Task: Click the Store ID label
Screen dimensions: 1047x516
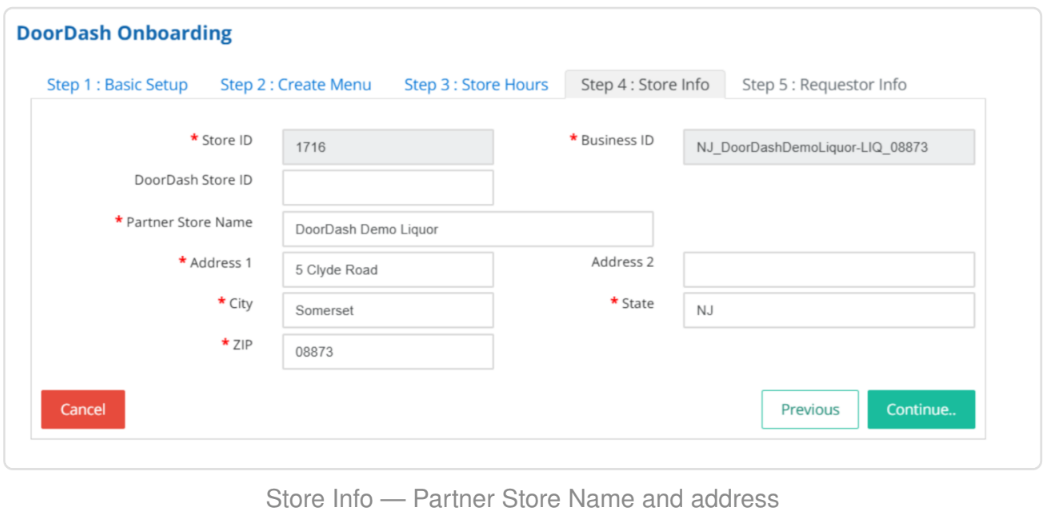Action: pyautogui.click(x=227, y=140)
